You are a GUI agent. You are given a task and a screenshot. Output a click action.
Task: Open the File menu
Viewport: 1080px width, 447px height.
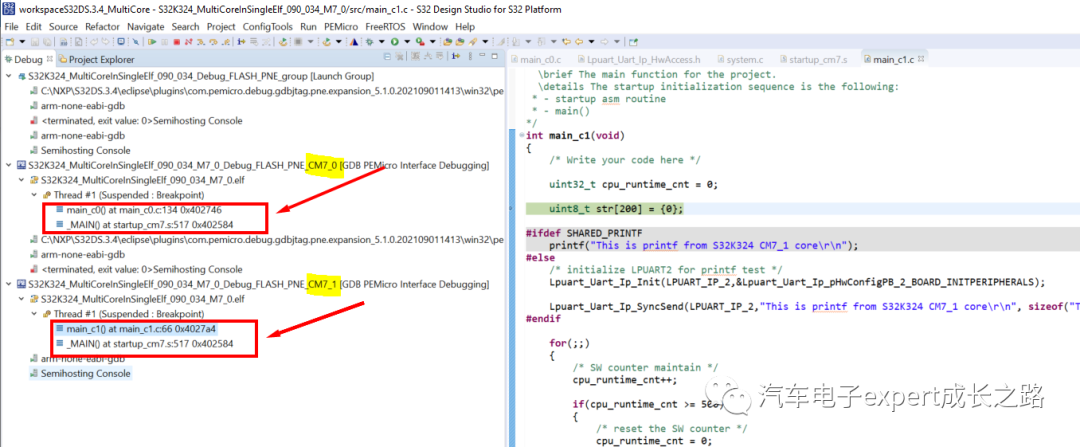(x=11, y=26)
